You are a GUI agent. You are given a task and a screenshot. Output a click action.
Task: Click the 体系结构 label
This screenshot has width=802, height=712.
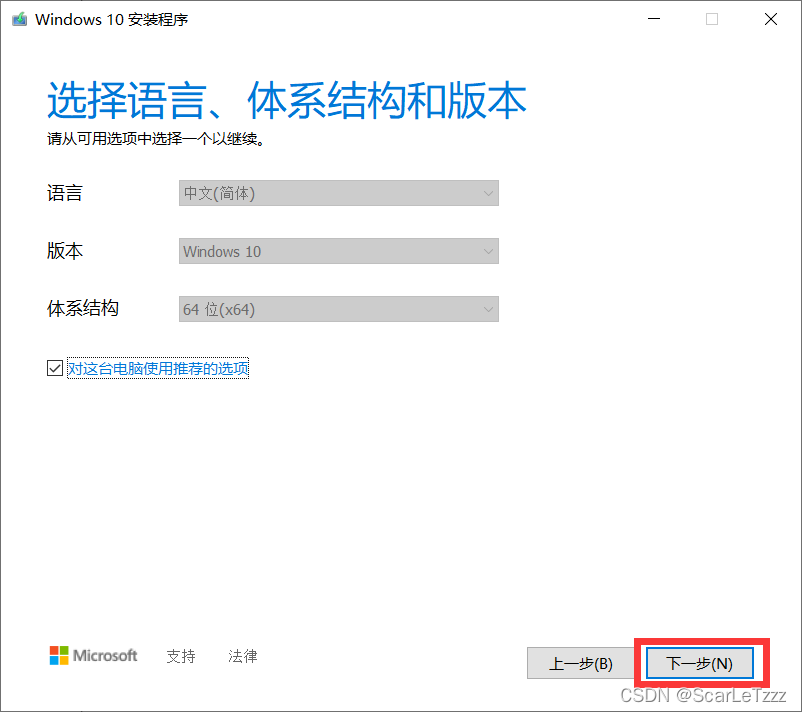83,309
